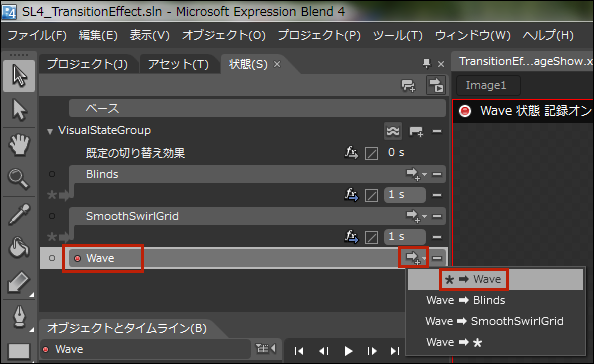The width and height of the screenshot is (594, 364).
Task: Edit the Blinds transition 1 s duration
Action: click(405, 195)
